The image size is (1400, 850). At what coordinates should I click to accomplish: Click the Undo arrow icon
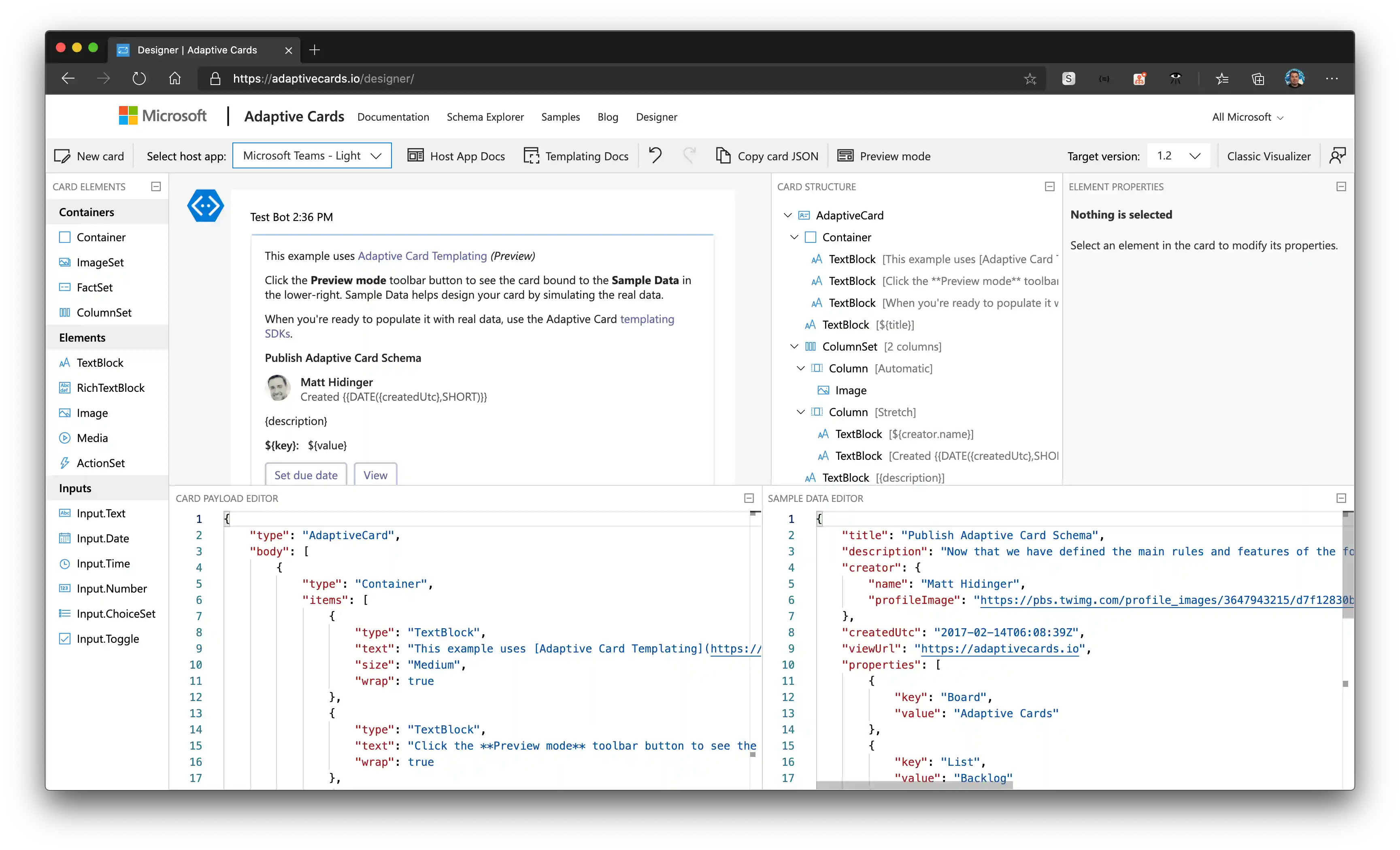point(655,156)
